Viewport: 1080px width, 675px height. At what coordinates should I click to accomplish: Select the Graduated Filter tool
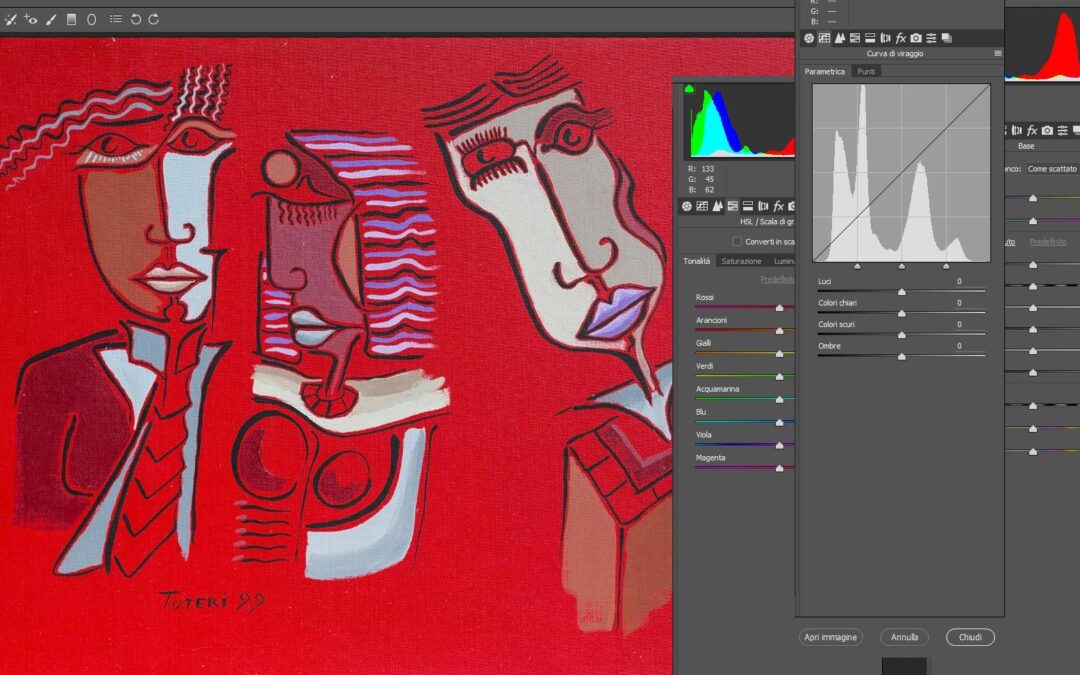[x=71, y=19]
